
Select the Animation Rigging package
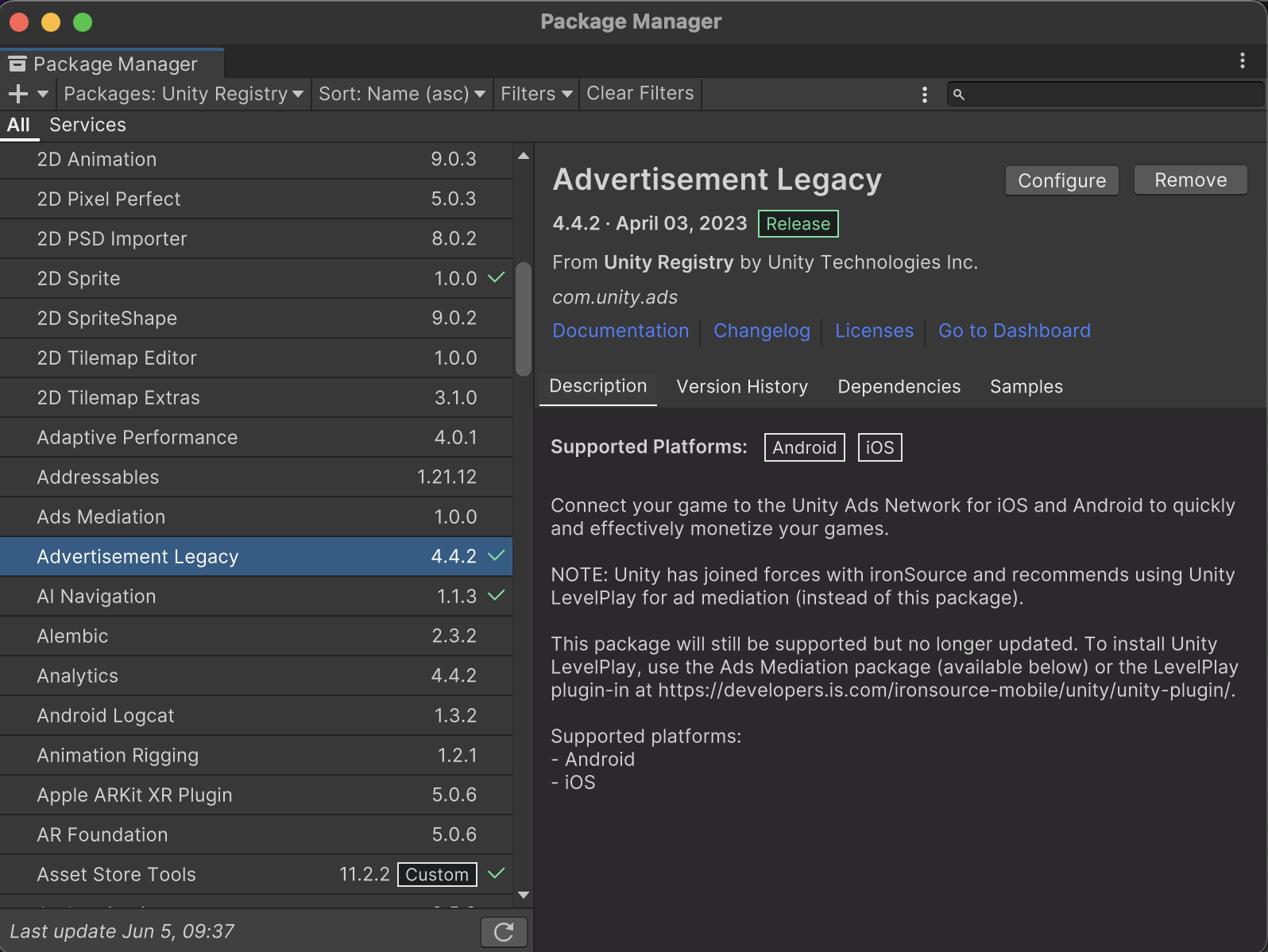coord(256,755)
